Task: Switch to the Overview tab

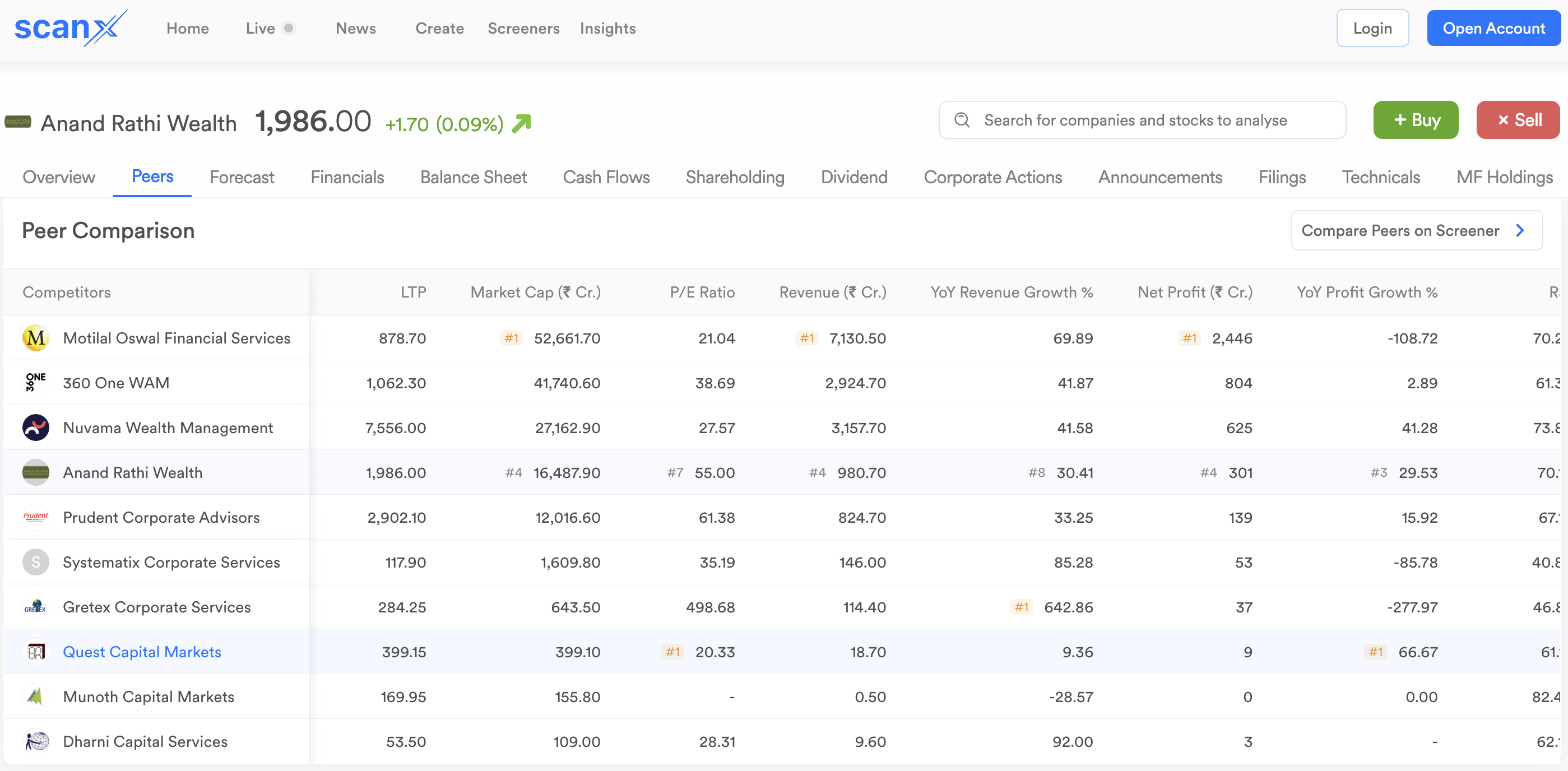Action: point(58,177)
